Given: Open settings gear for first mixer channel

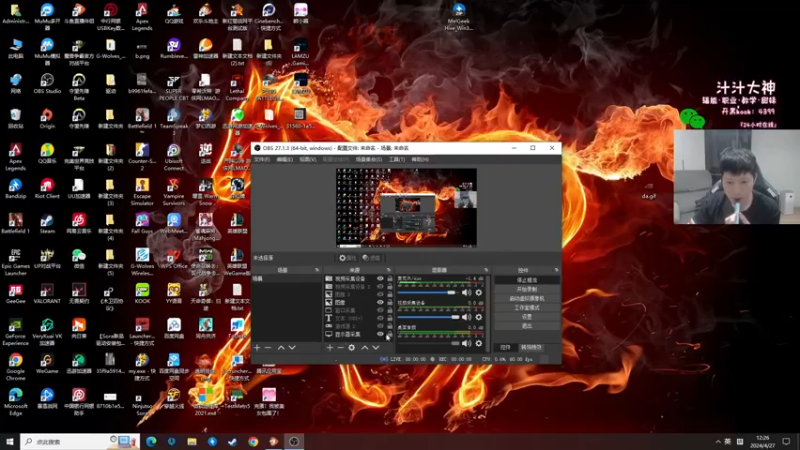Looking at the screenshot, I should (x=479, y=293).
